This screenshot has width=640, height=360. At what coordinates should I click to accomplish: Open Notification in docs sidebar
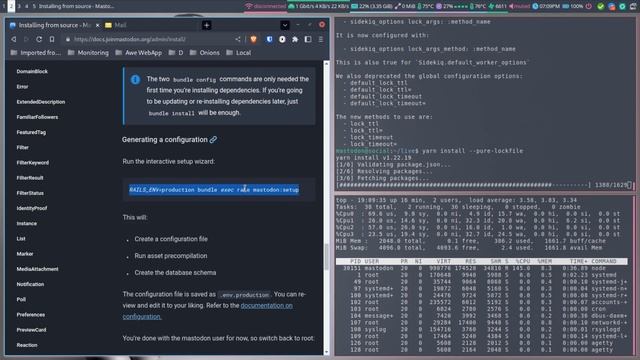(30, 284)
